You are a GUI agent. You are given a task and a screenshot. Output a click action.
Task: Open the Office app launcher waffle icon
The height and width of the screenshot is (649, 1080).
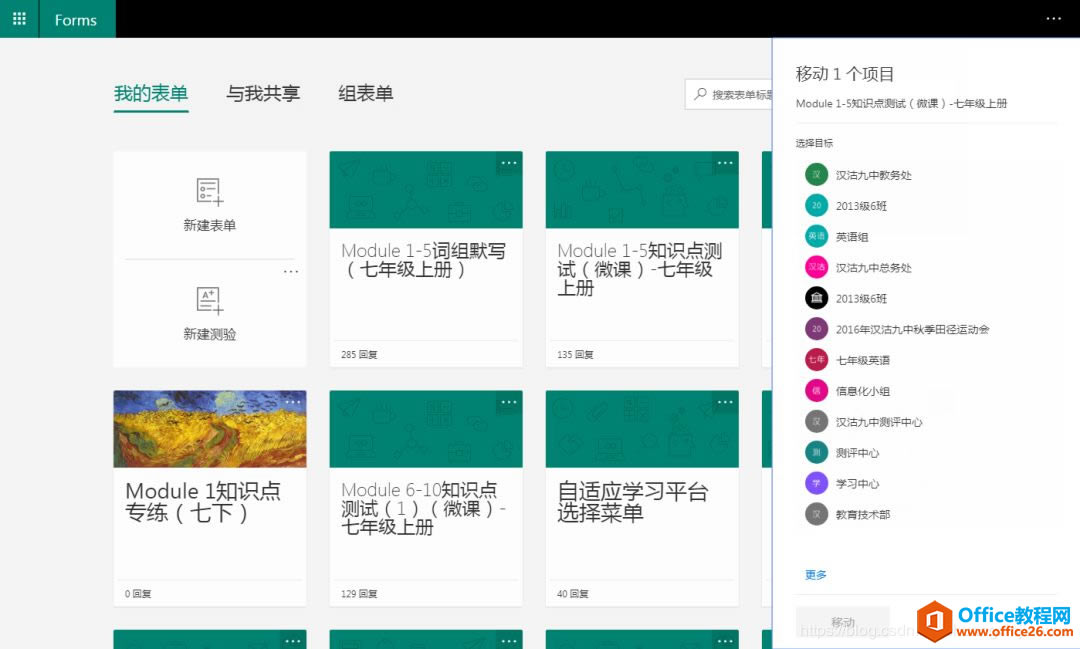[x=18, y=18]
